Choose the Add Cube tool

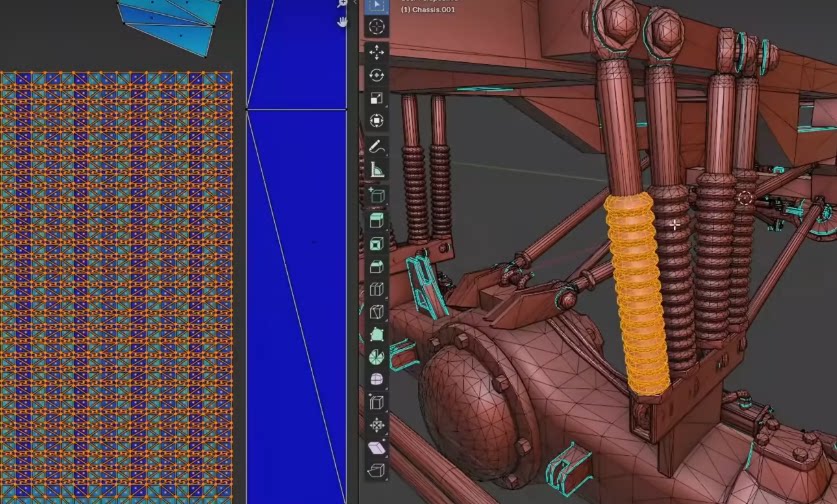pos(376,196)
